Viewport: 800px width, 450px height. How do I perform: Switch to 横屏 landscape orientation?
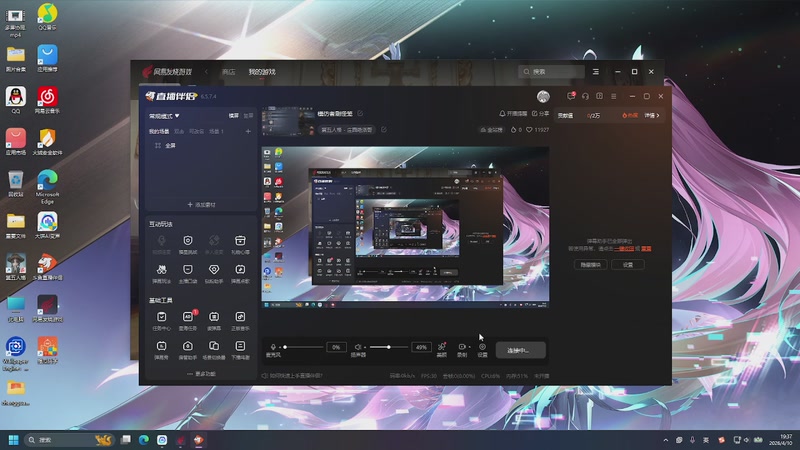[234, 116]
